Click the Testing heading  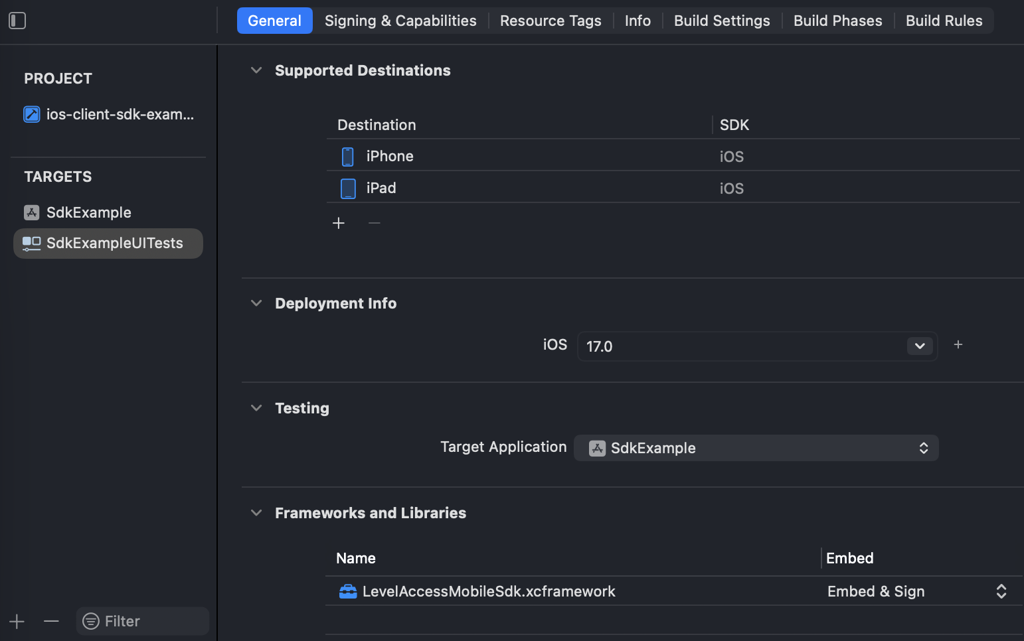pyautogui.click(x=302, y=408)
